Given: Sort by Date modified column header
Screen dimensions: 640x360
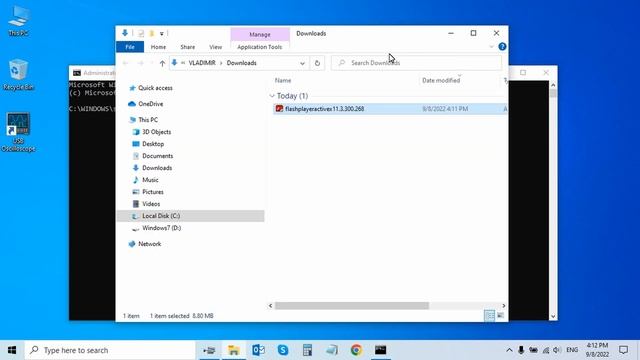Looking at the screenshot, I should (x=441, y=80).
